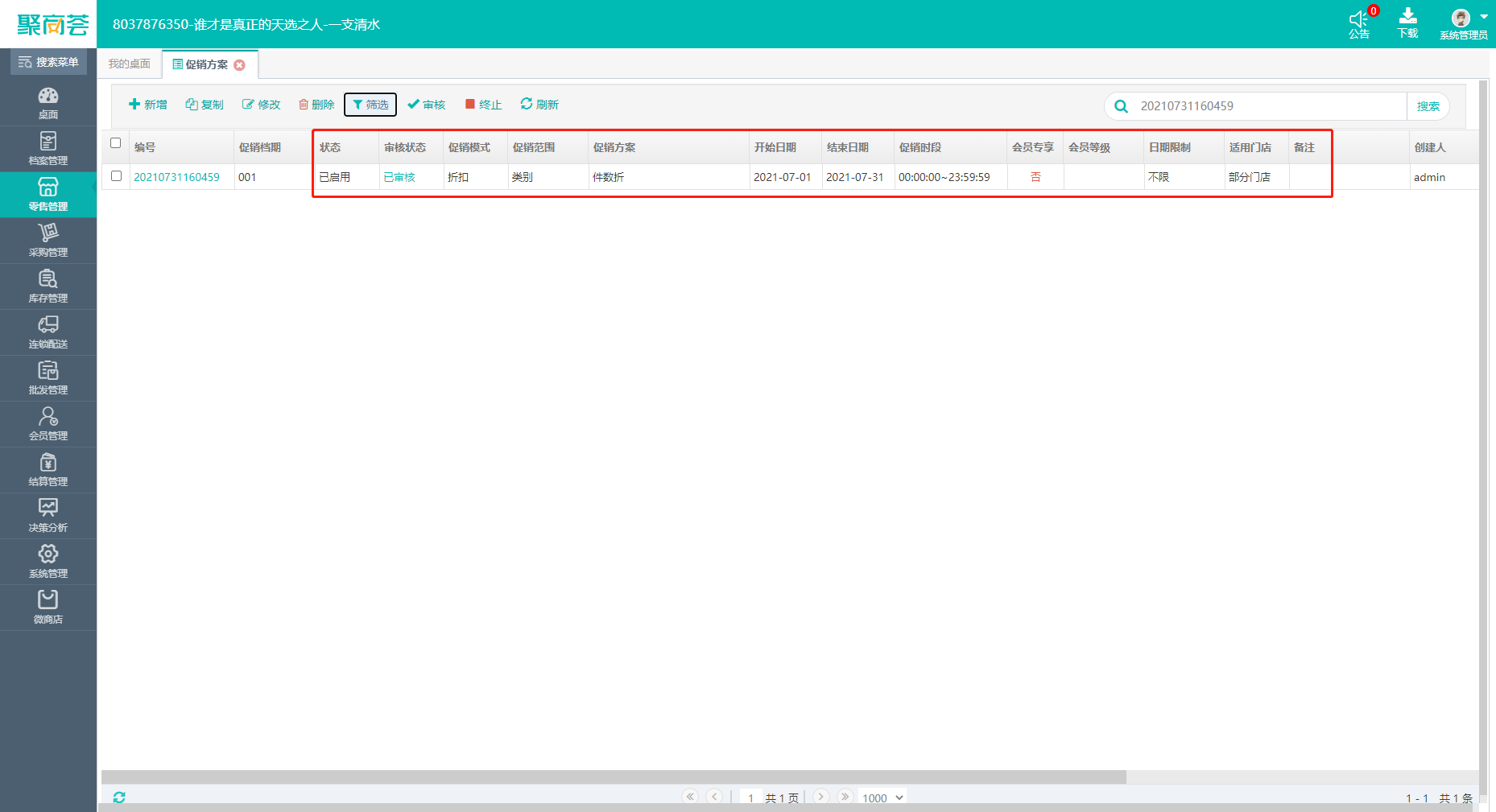
Task: Sort by the 促销档期 column header
Action: coord(274,147)
